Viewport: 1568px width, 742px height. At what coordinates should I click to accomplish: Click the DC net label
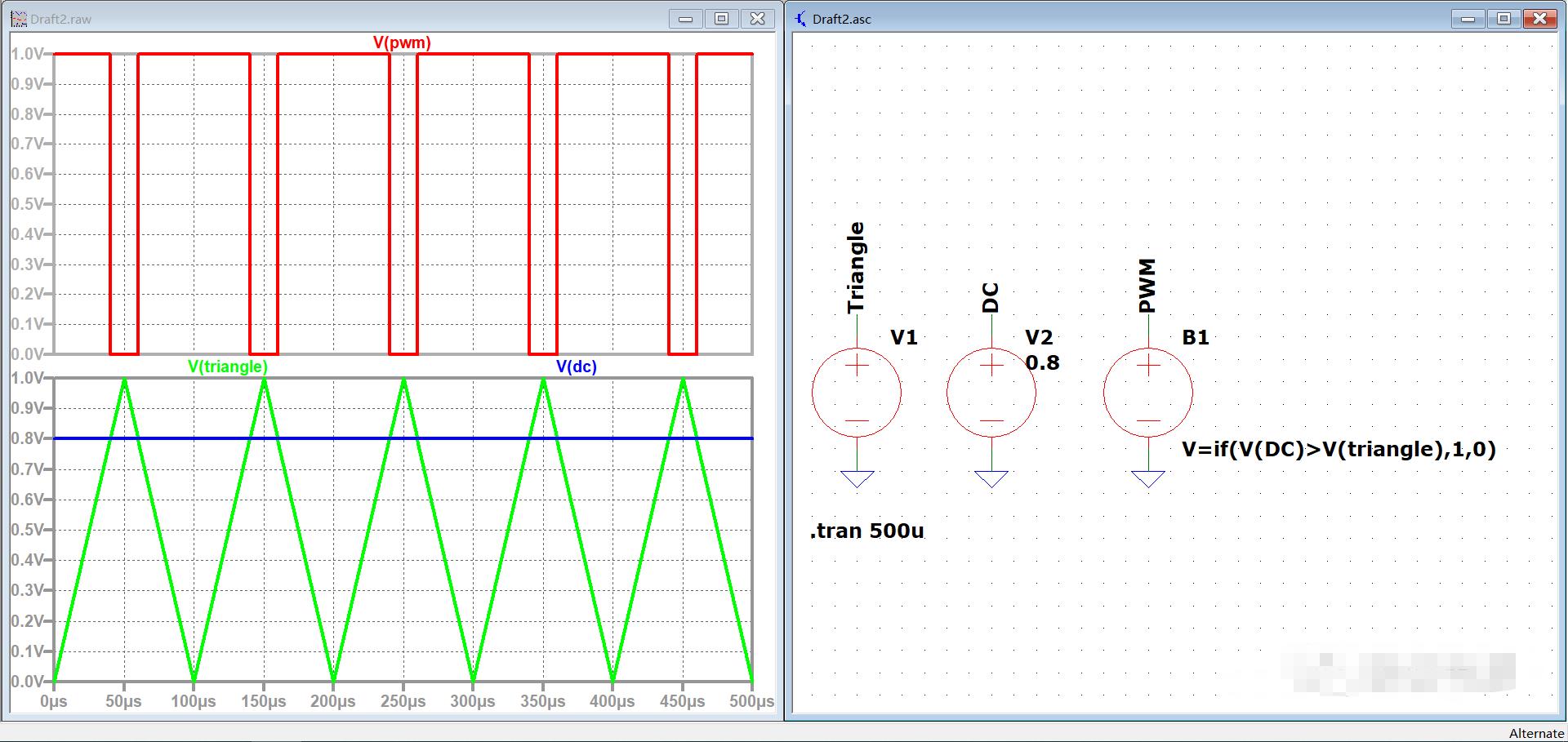991,298
